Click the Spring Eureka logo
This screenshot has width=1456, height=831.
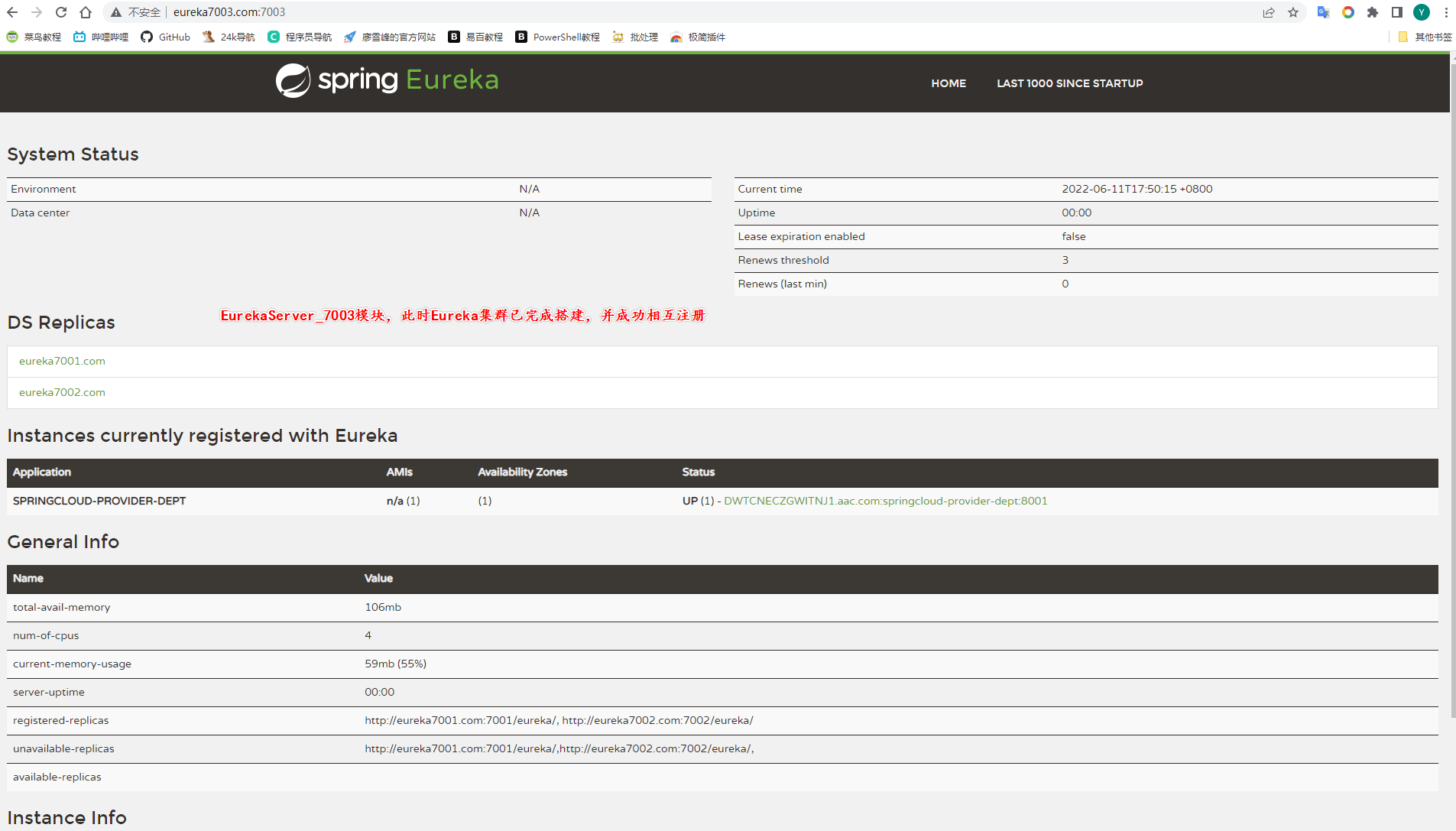[x=387, y=80]
